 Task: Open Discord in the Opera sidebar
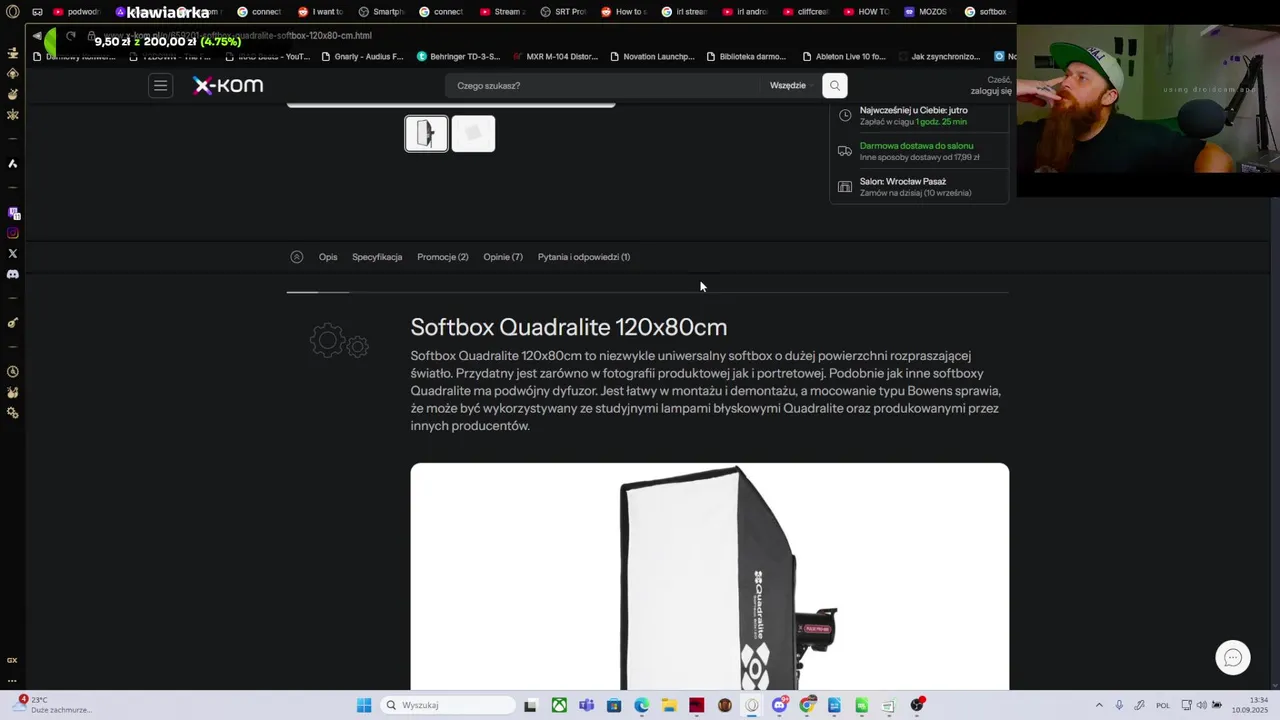pyautogui.click(x=13, y=274)
